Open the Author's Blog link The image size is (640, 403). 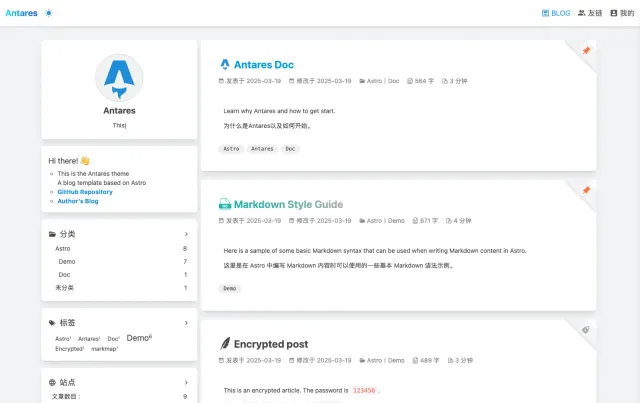[78, 201]
